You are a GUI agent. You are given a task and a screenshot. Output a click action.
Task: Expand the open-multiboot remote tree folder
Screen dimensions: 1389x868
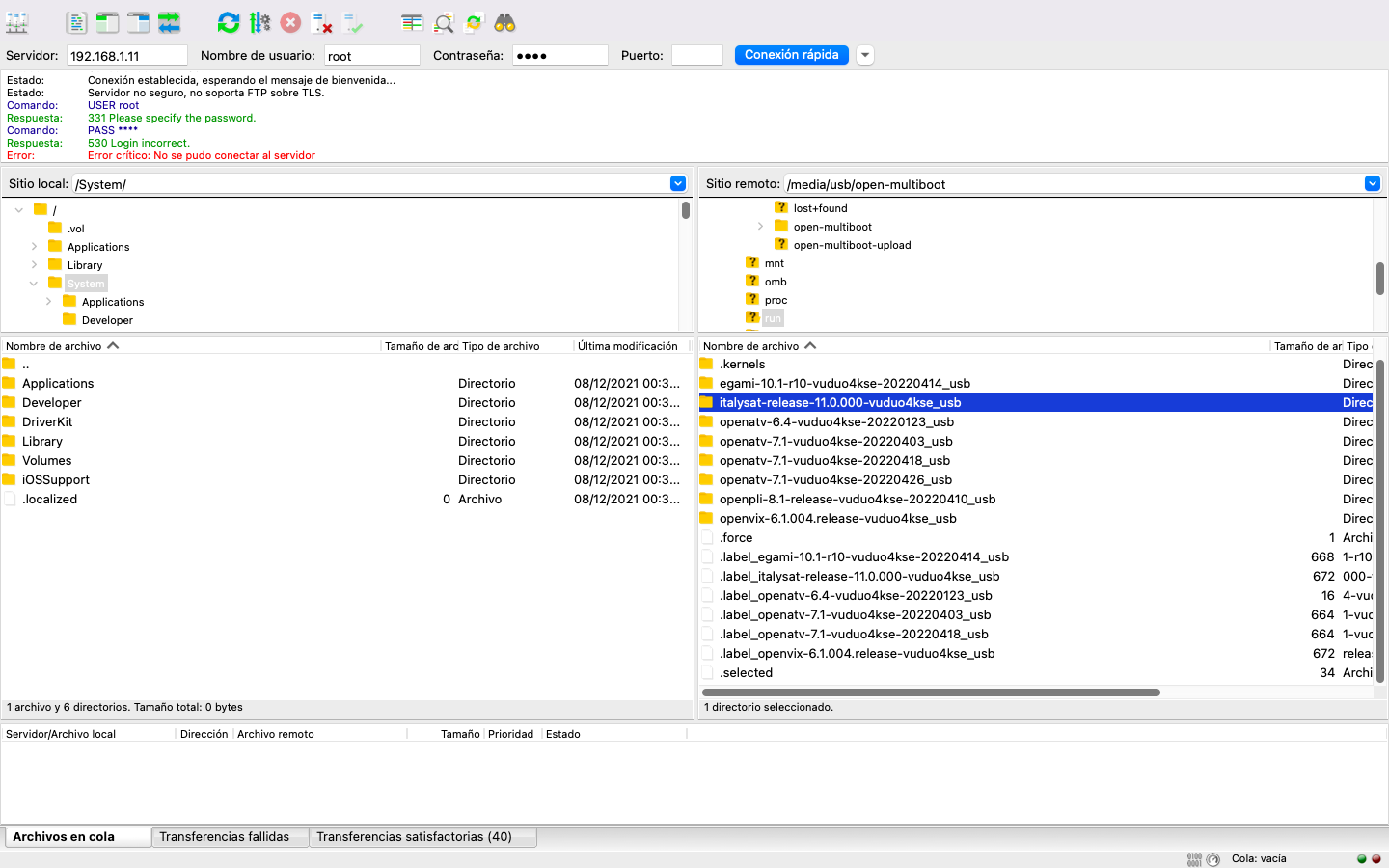coord(760,227)
